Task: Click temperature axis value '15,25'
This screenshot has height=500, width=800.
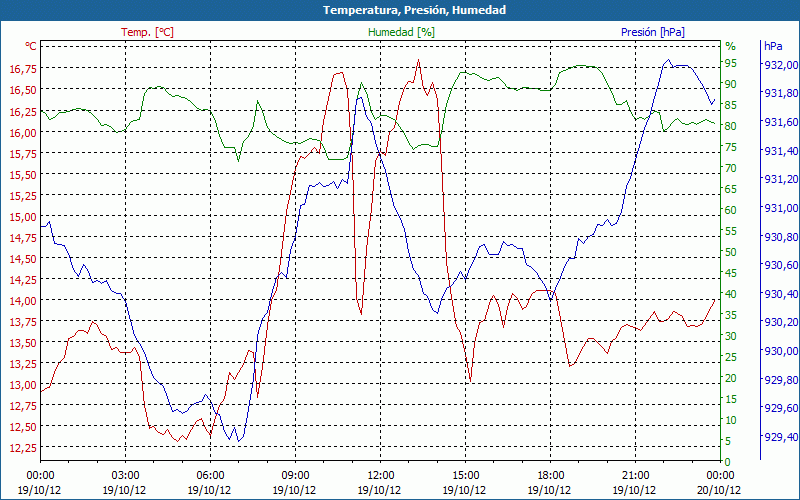Action: coord(23,196)
